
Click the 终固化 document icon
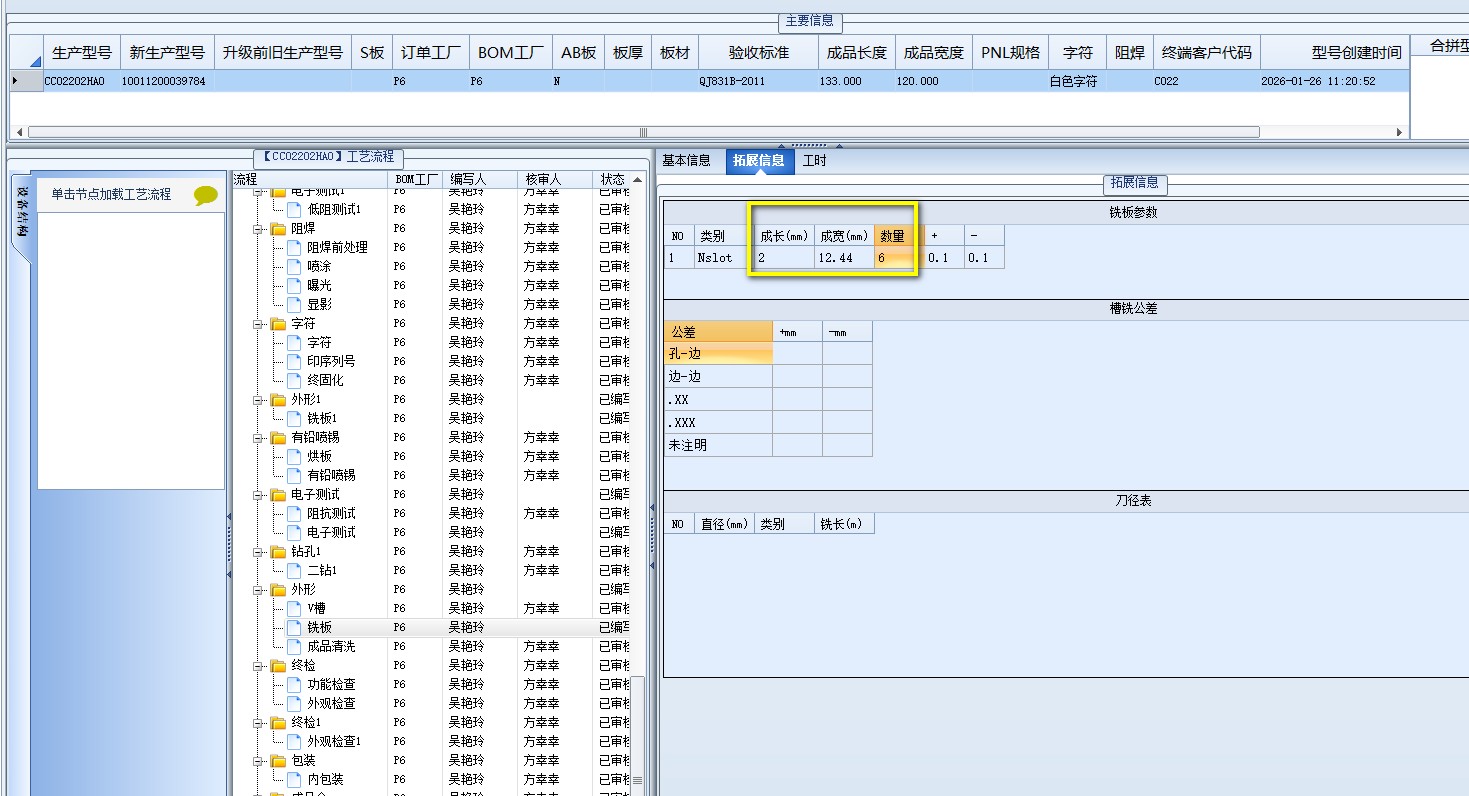pos(294,381)
